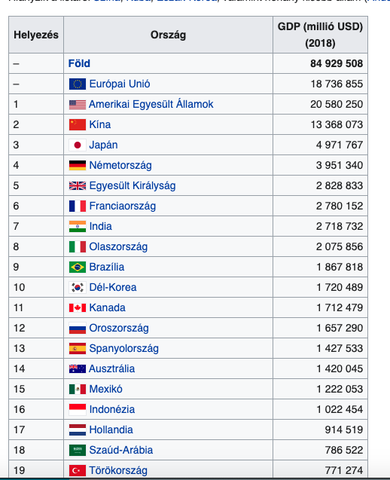
Task: Open the Olaszország link
Action: click(118, 247)
